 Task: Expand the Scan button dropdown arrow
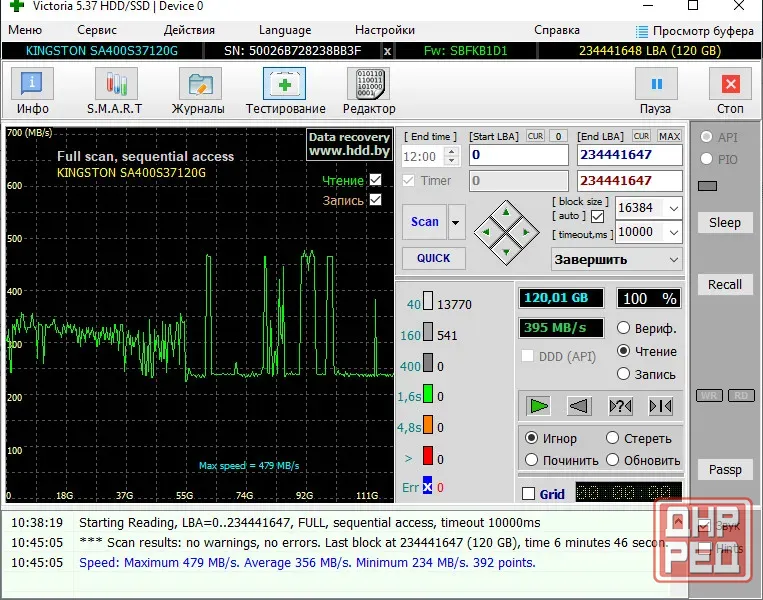point(456,222)
